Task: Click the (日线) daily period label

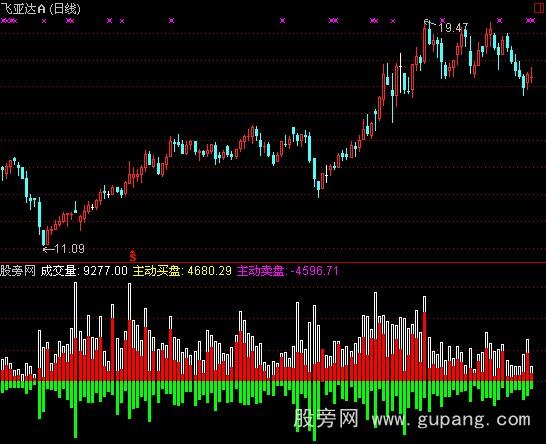Action: point(65,8)
